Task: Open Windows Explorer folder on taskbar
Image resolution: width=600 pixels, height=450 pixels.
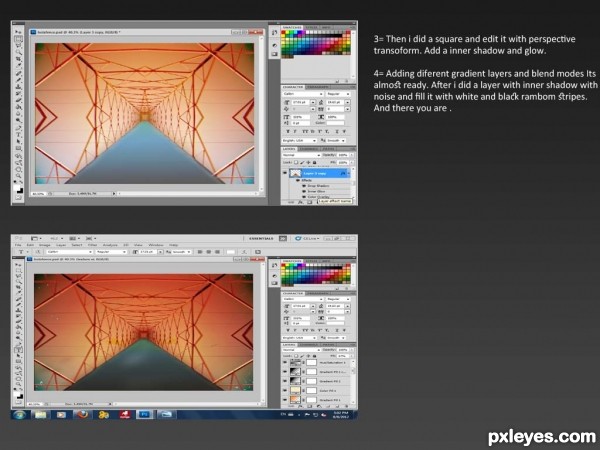Action: coord(41,414)
